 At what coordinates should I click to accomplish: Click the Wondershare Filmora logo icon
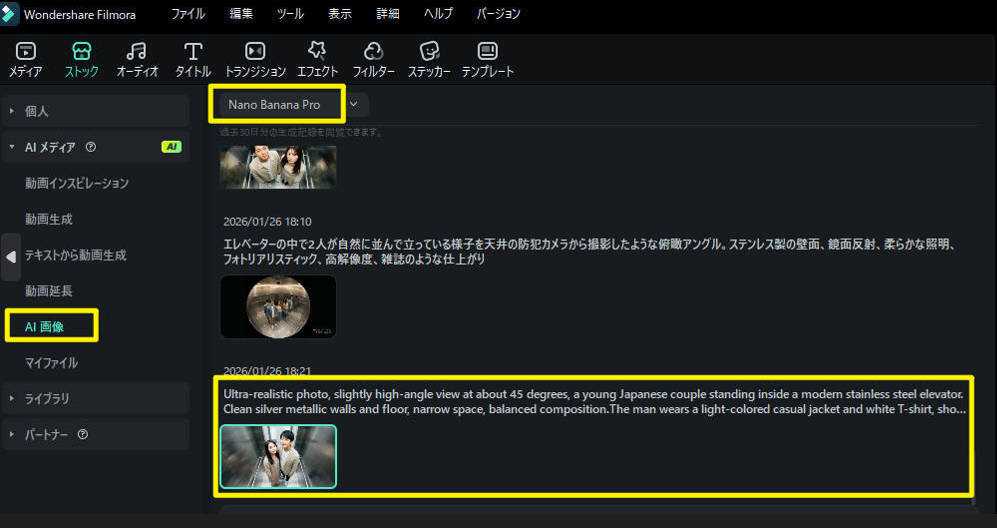[x=10, y=14]
